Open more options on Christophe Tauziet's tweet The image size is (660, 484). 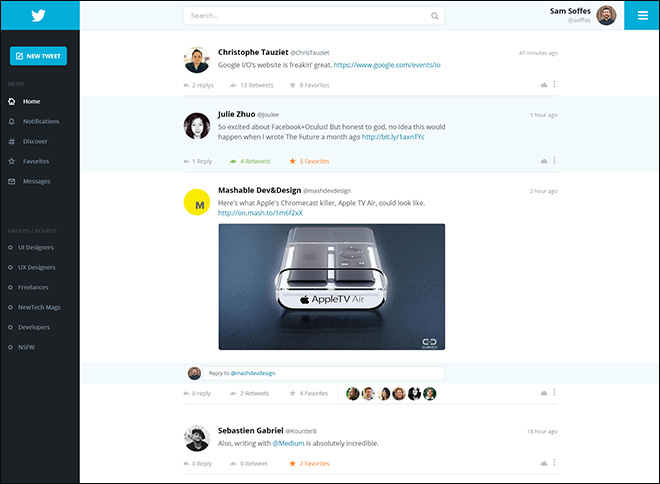pos(555,85)
